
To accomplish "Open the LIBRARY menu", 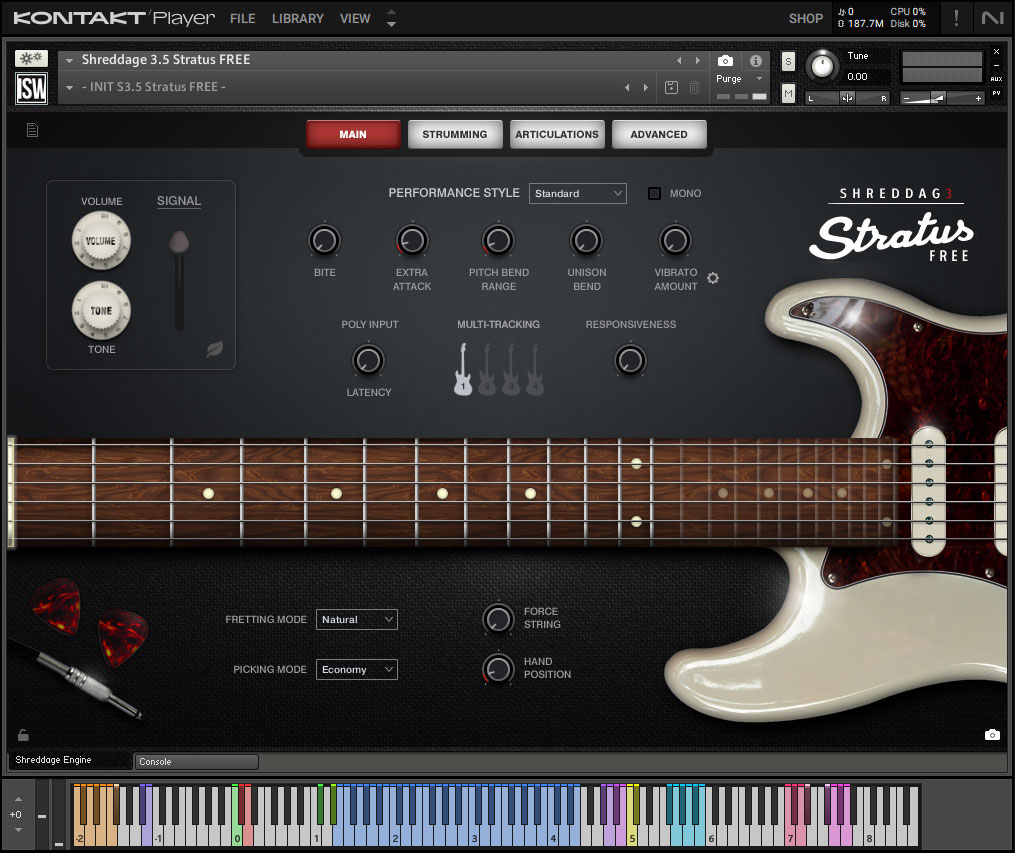I will click(x=298, y=19).
